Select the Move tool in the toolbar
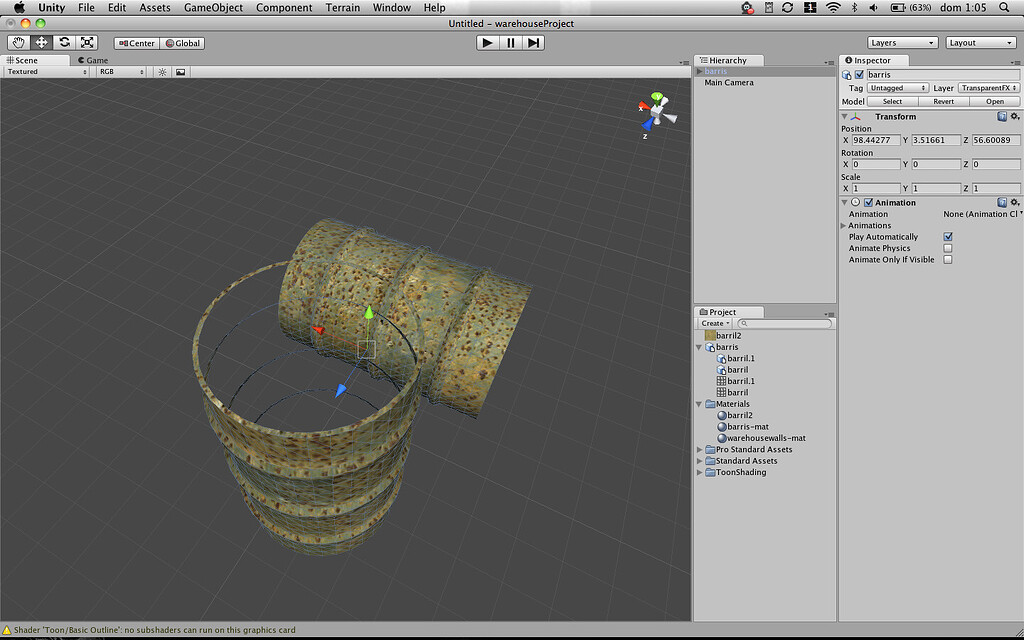Screen dimensions: 1024x640 click(x=41, y=42)
